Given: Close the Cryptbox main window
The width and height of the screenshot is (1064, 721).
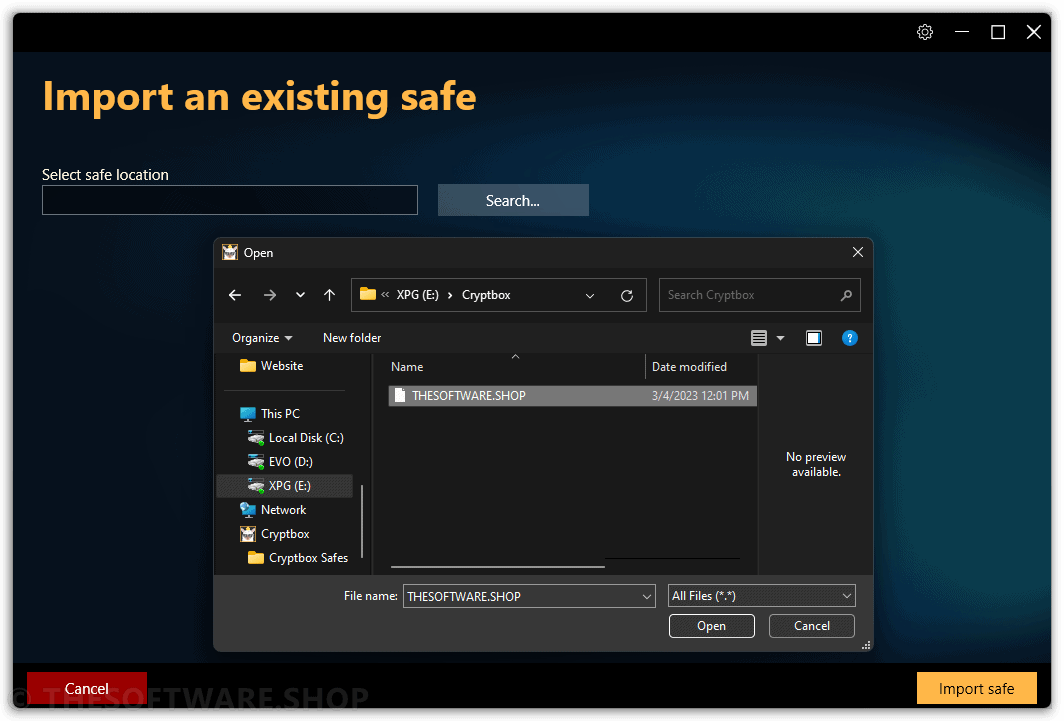Looking at the screenshot, I should coord(1033,32).
